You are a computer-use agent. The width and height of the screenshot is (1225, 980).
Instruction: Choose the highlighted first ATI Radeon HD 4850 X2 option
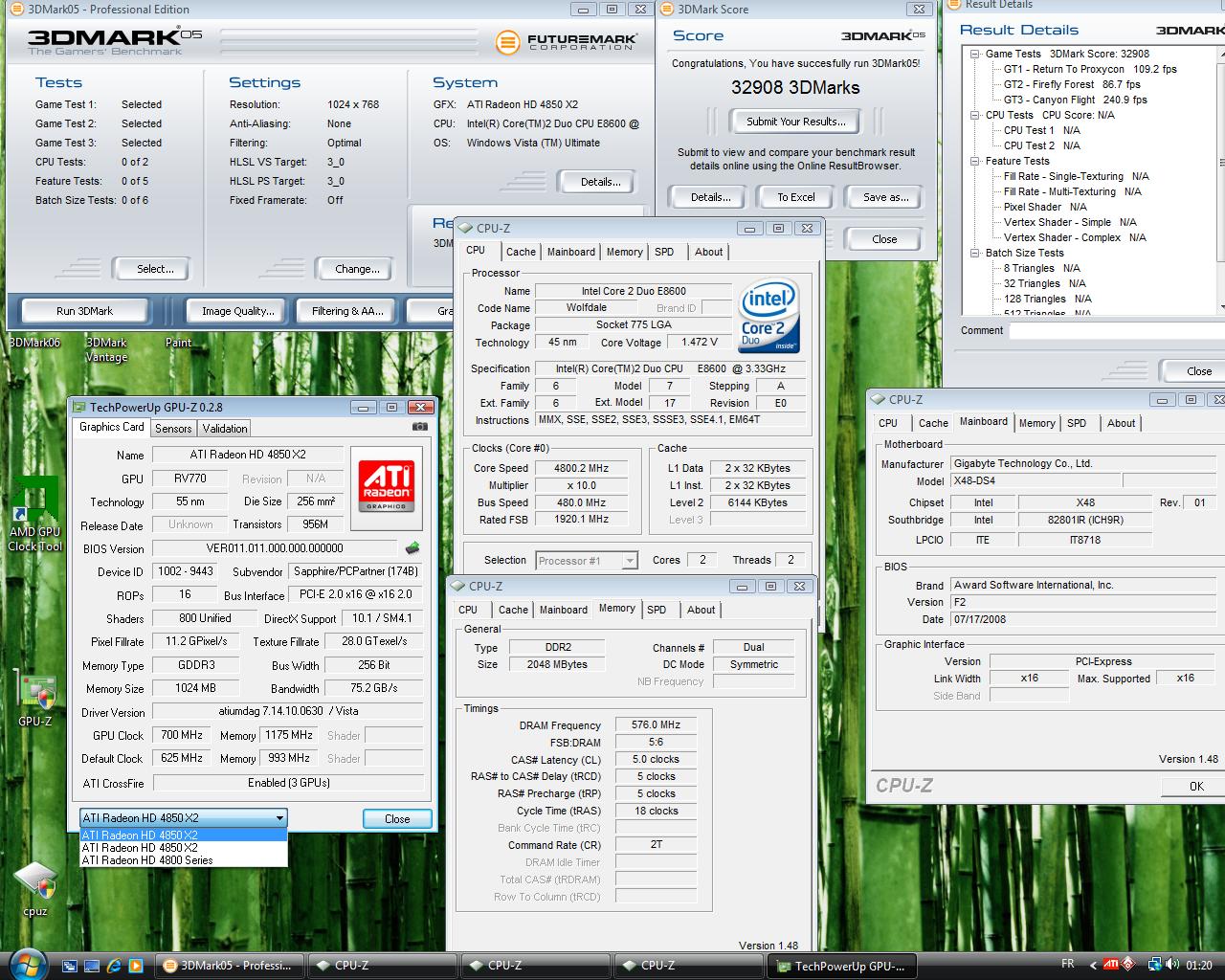184,835
